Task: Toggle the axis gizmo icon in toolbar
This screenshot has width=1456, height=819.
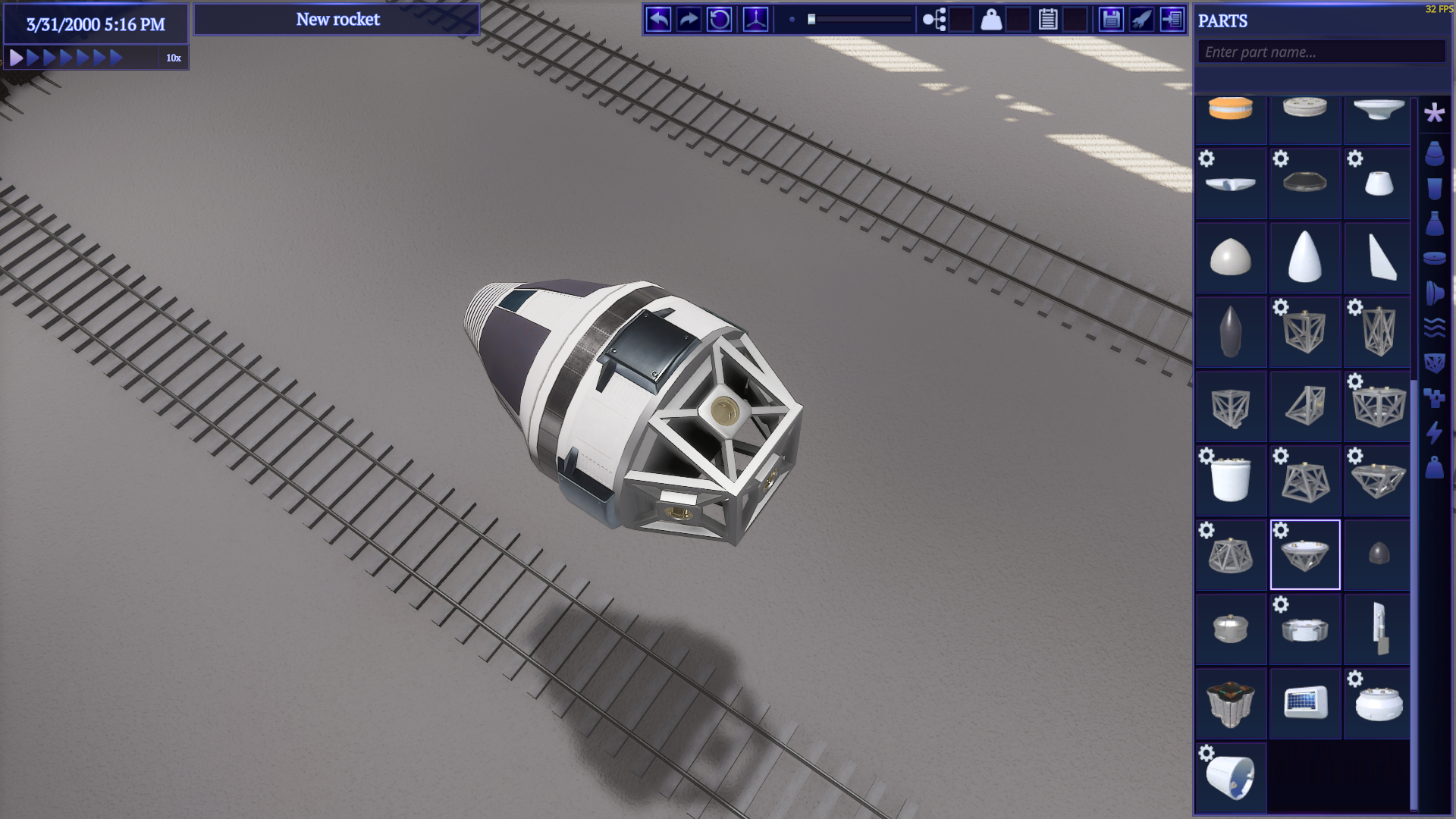Action: (755, 20)
